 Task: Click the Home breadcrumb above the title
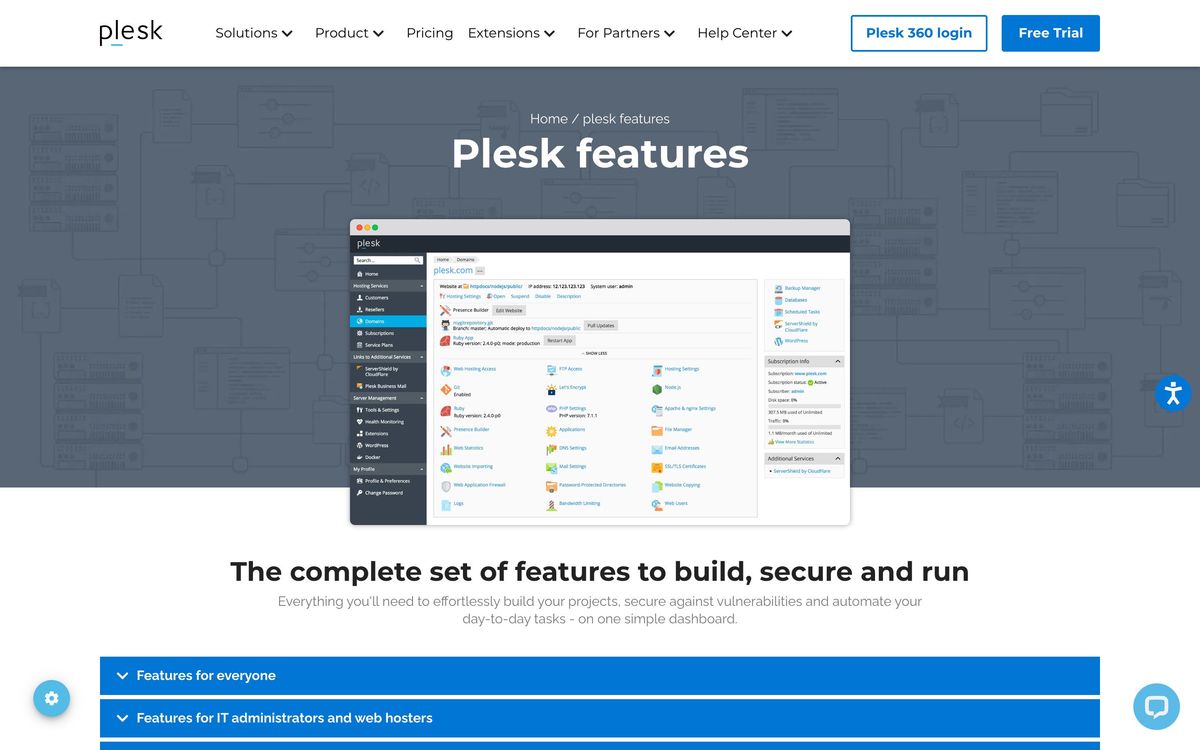[x=549, y=119]
